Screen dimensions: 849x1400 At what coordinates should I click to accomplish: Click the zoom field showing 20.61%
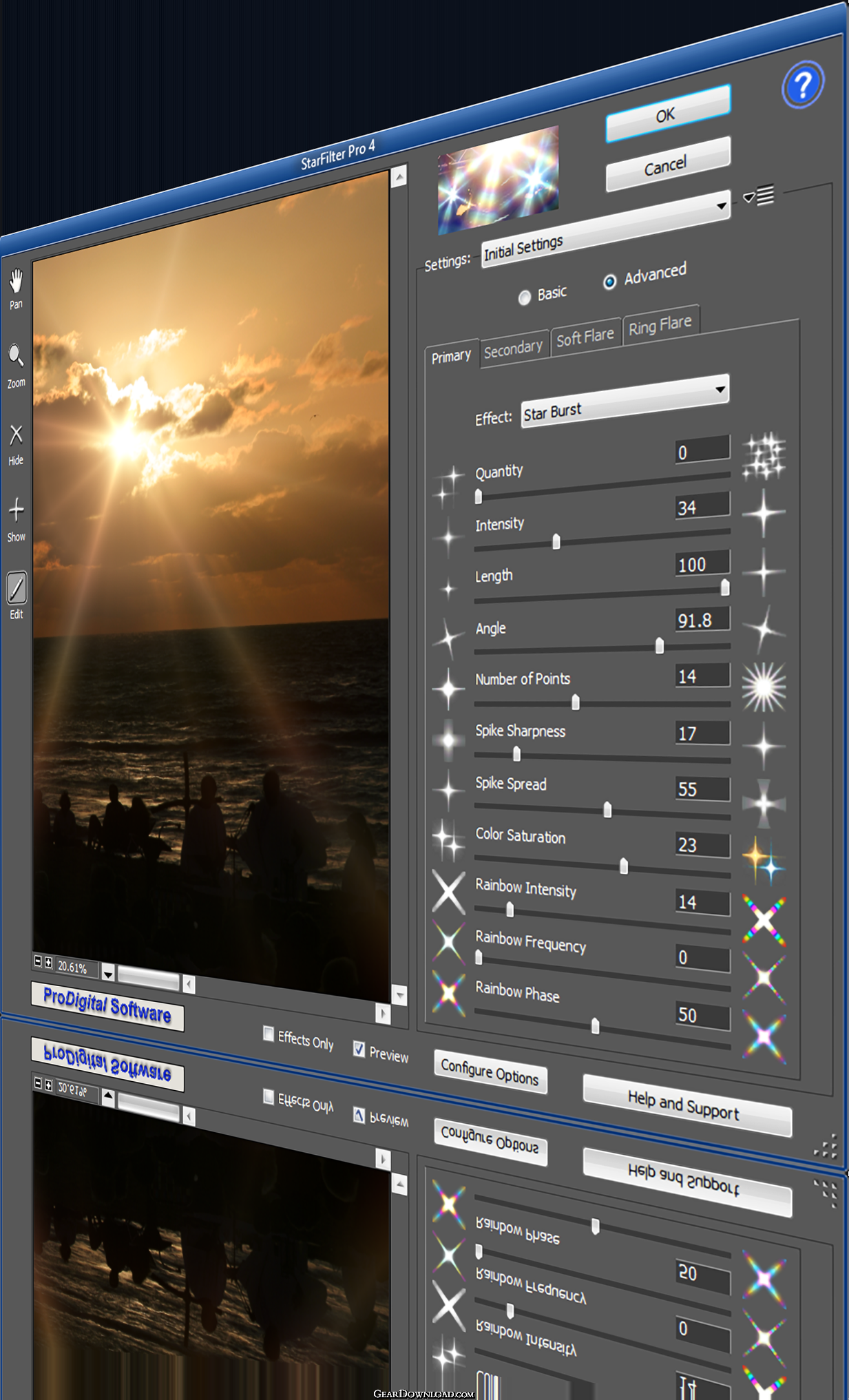pos(76,968)
